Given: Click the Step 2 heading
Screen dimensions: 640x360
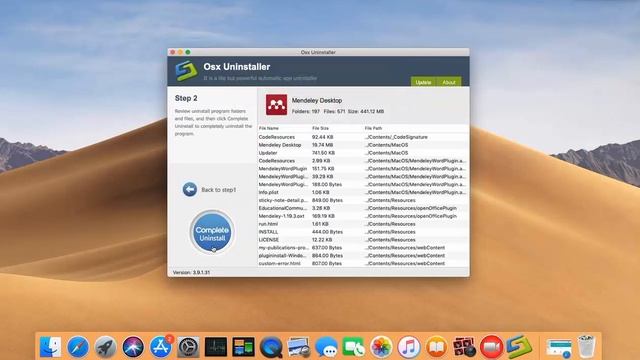Looking at the screenshot, I should (186, 98).
